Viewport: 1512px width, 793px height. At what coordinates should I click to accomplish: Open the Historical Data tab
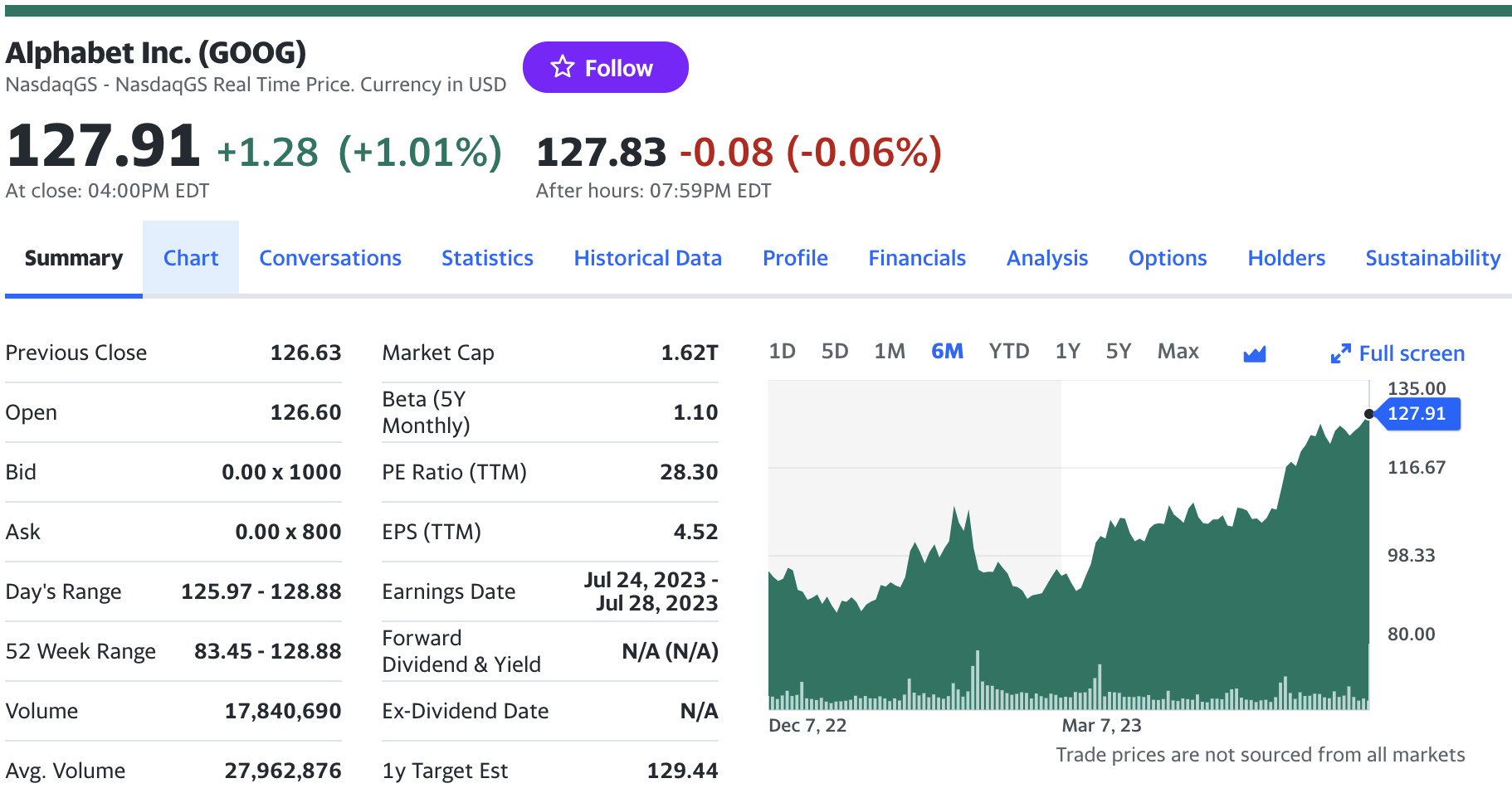click(x=648, y=258)
